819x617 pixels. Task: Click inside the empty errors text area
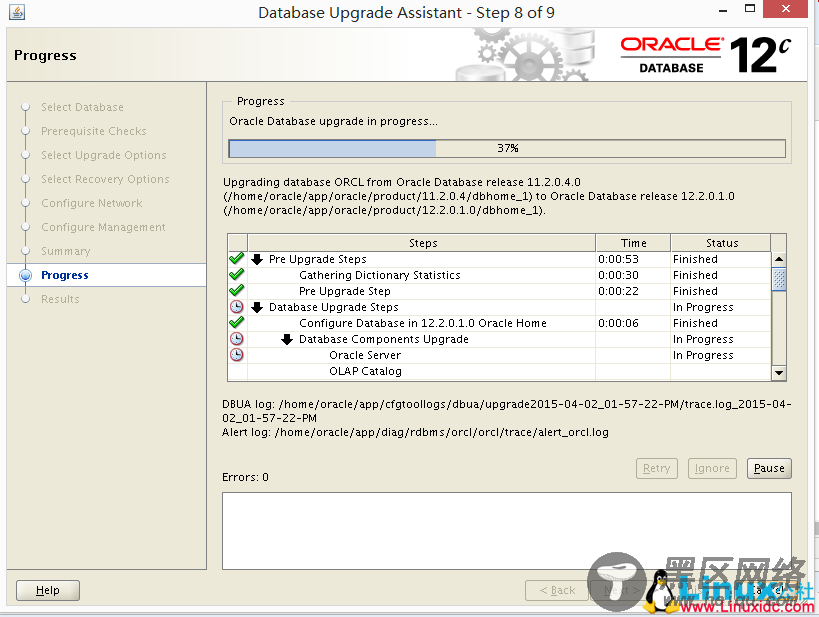click(507, 531)
